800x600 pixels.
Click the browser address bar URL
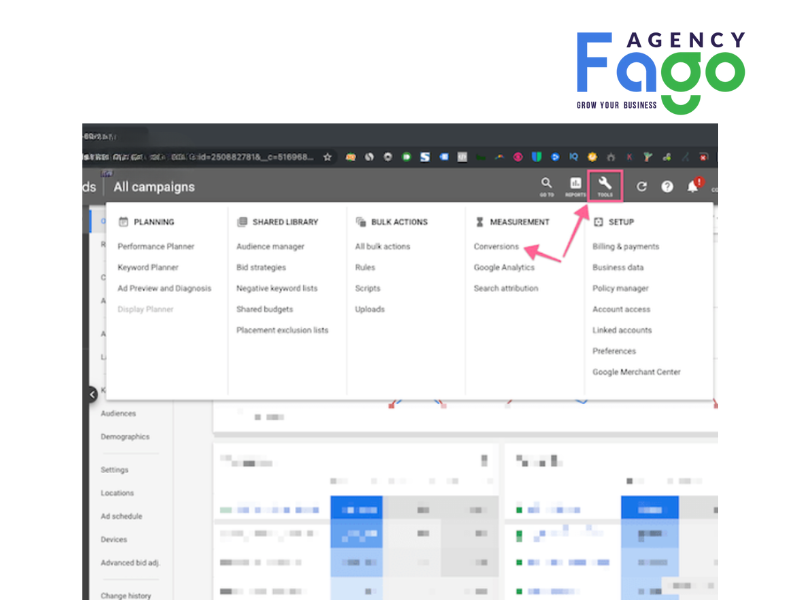click(240, 157)
